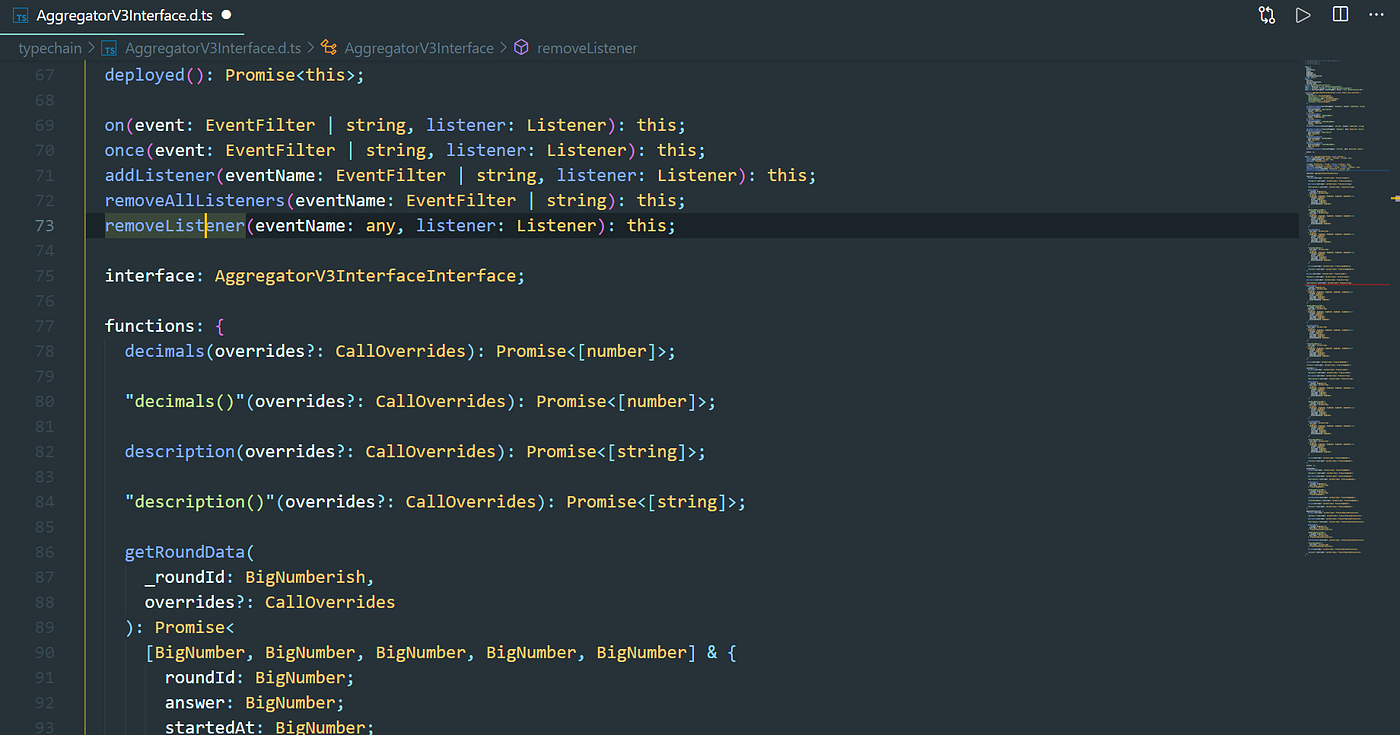The height and width of the screenshot is (735, 1400).
Task: Select AggregatorV3Interface.d.ts file breadcrumb
Action: (214, 48)
